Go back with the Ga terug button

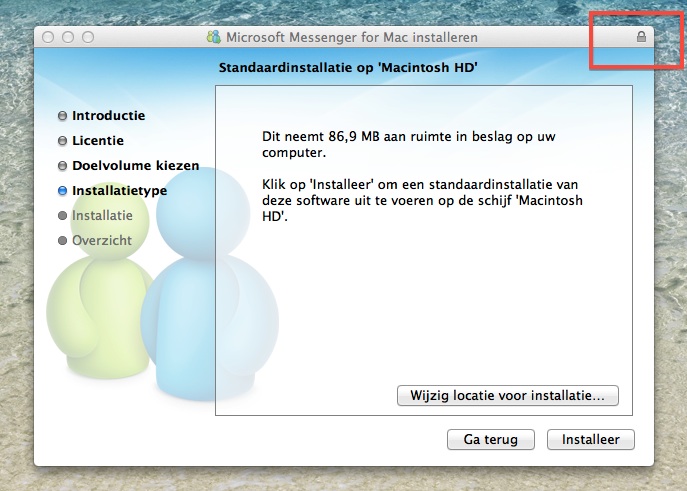[x=491, y=439]
